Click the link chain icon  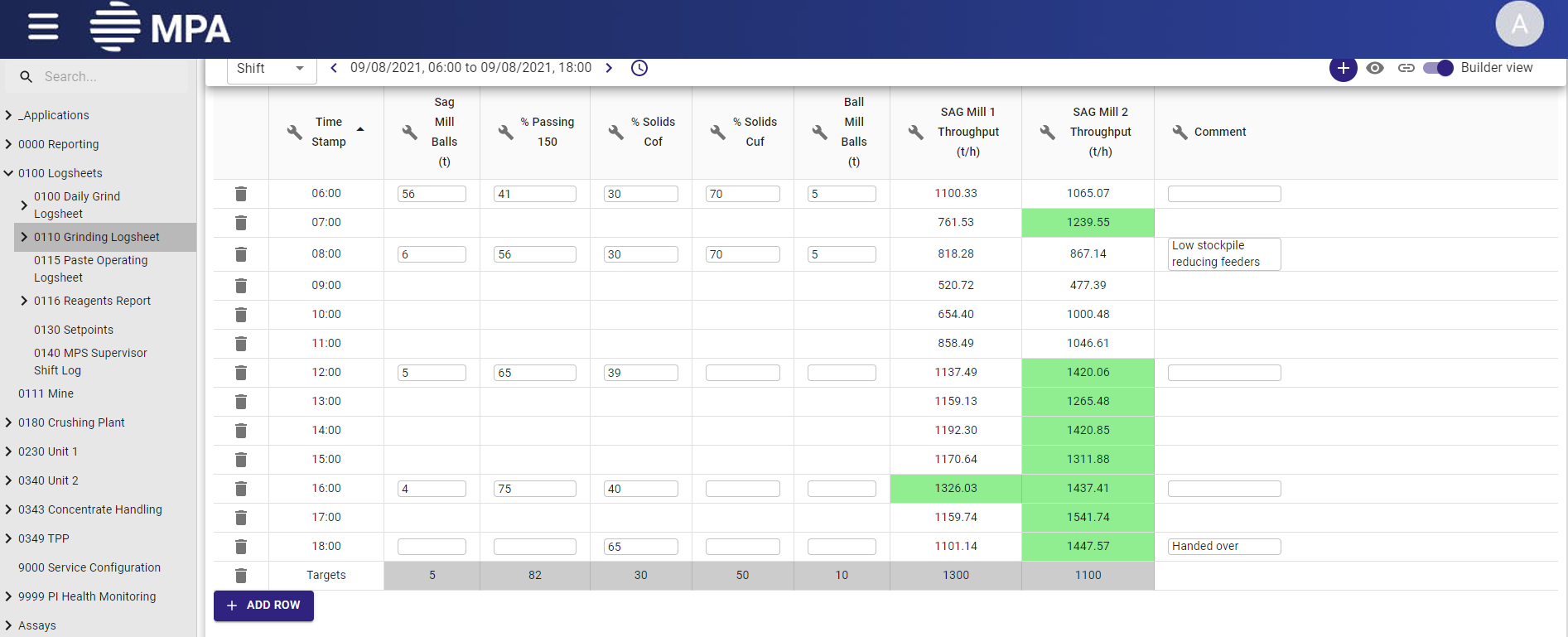coord(1406,68)
